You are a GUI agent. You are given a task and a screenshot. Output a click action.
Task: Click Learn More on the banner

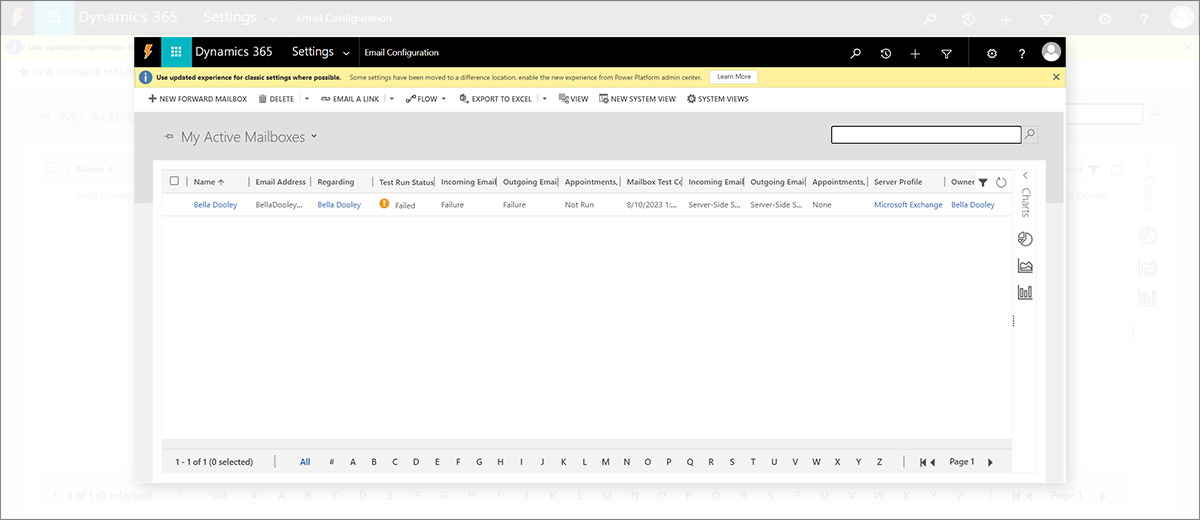[x=733, y=77]
